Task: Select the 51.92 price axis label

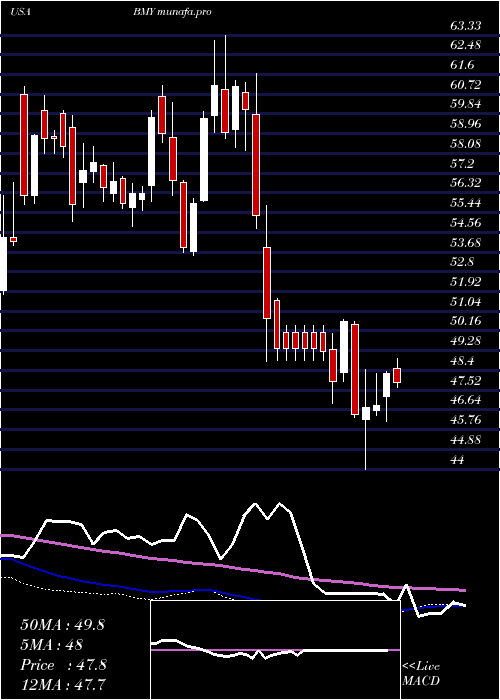Action: (x=466, y=282)
